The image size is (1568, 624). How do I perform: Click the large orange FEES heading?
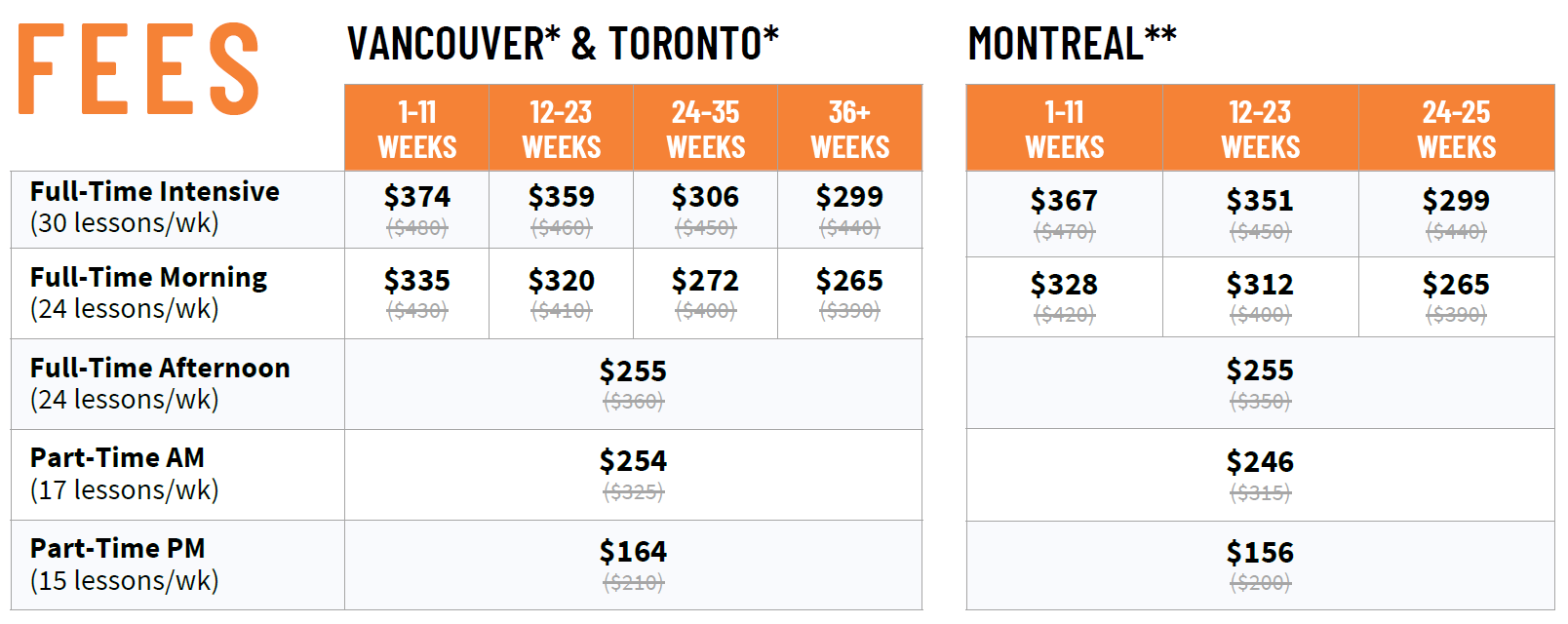(138, 69)
